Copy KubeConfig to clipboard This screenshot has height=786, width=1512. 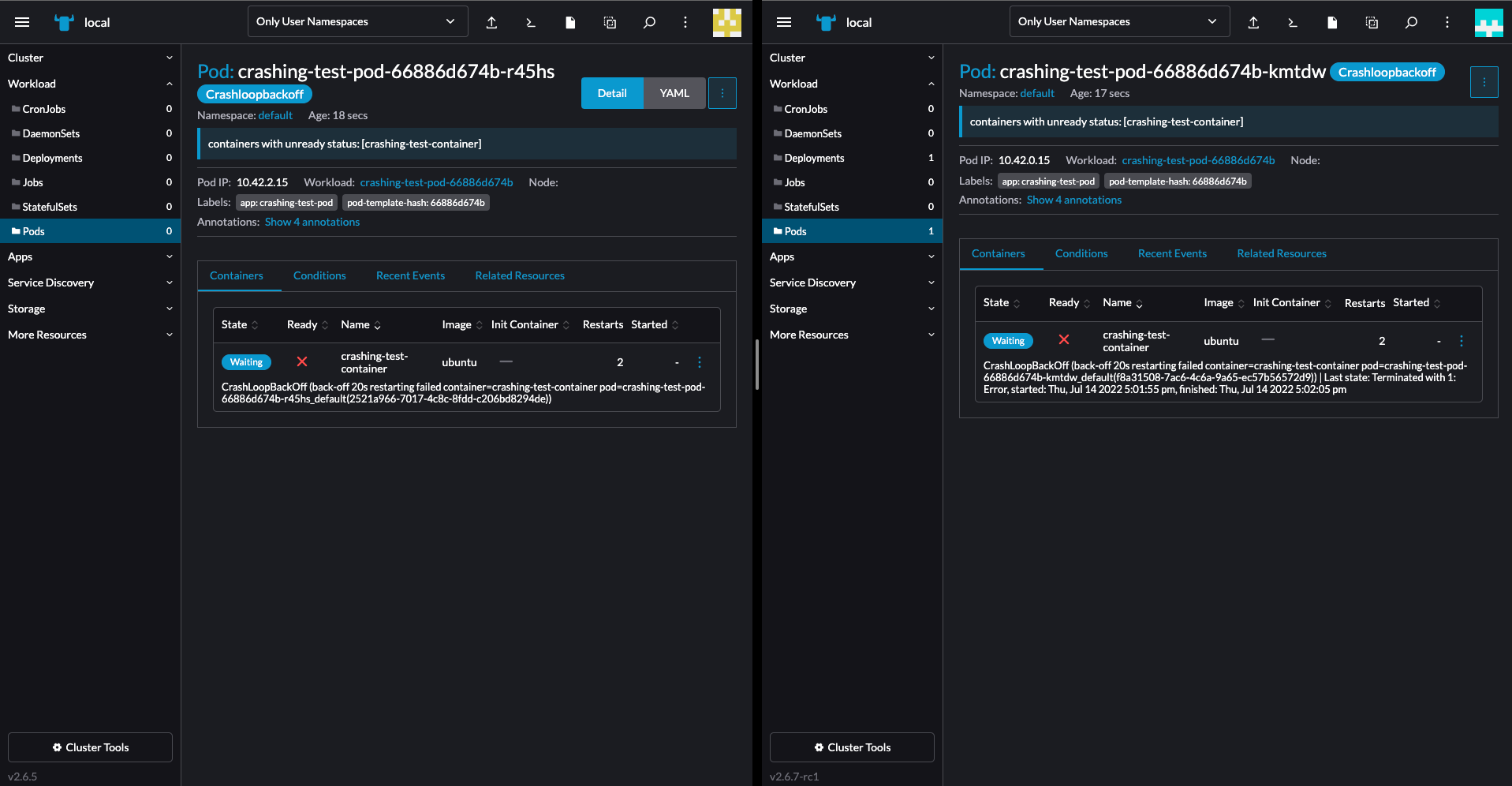pyautogui.click(x=609, y=22)
